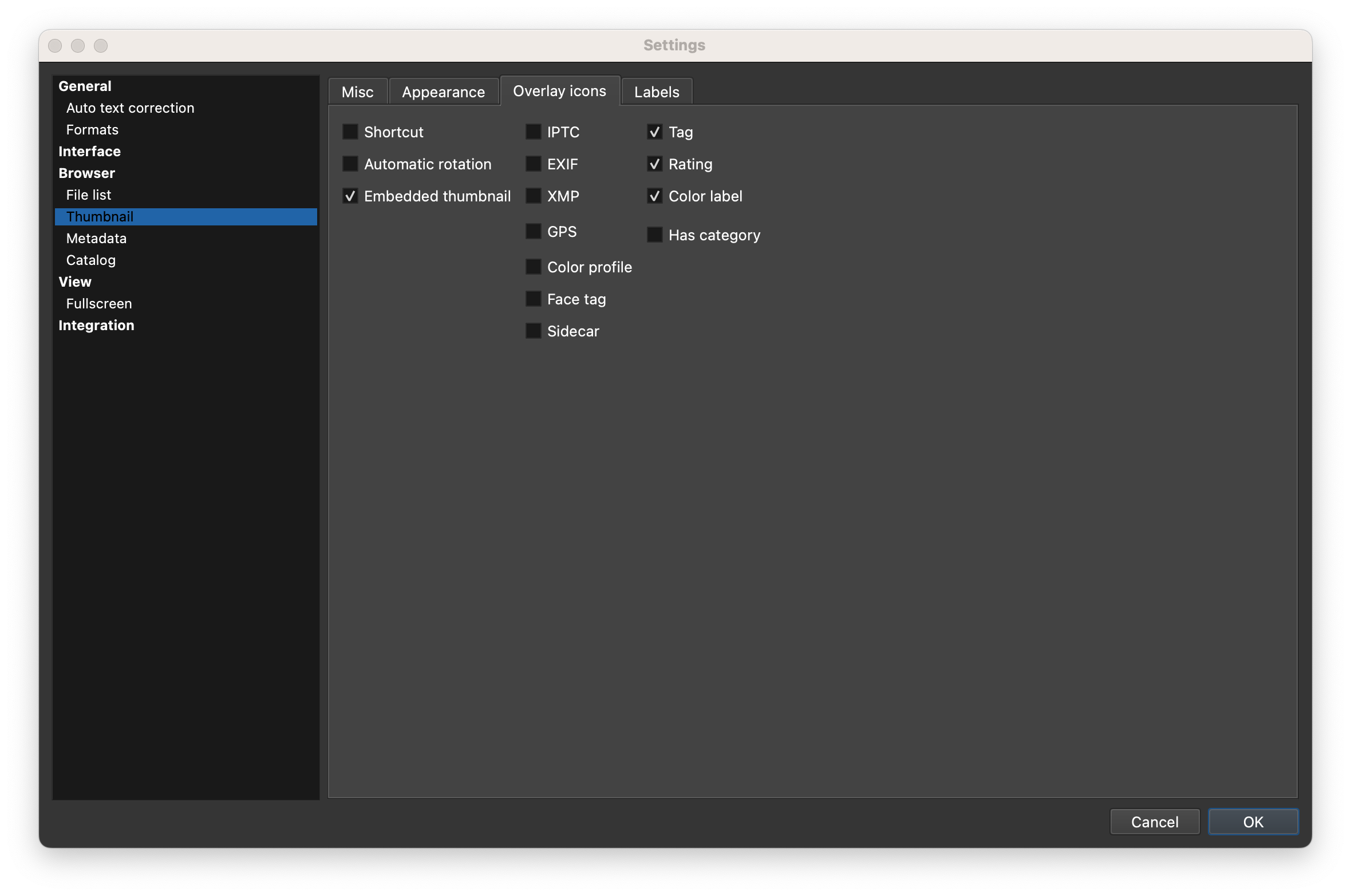Click the Cancel button
The height and width of the screenshot is (896, 1351).
(1154, 822)
